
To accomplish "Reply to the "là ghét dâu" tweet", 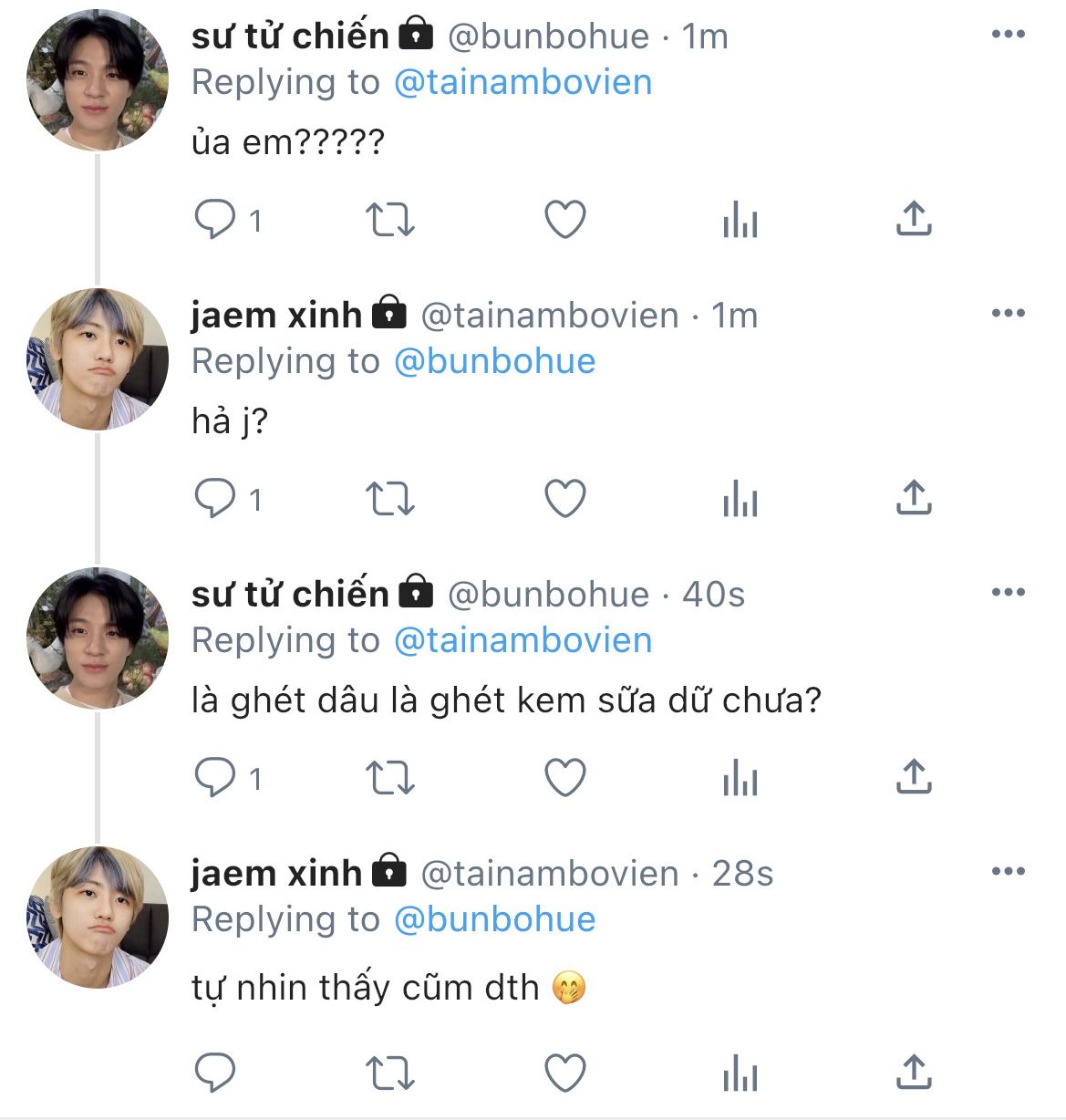I will click(x=215, y=778).
